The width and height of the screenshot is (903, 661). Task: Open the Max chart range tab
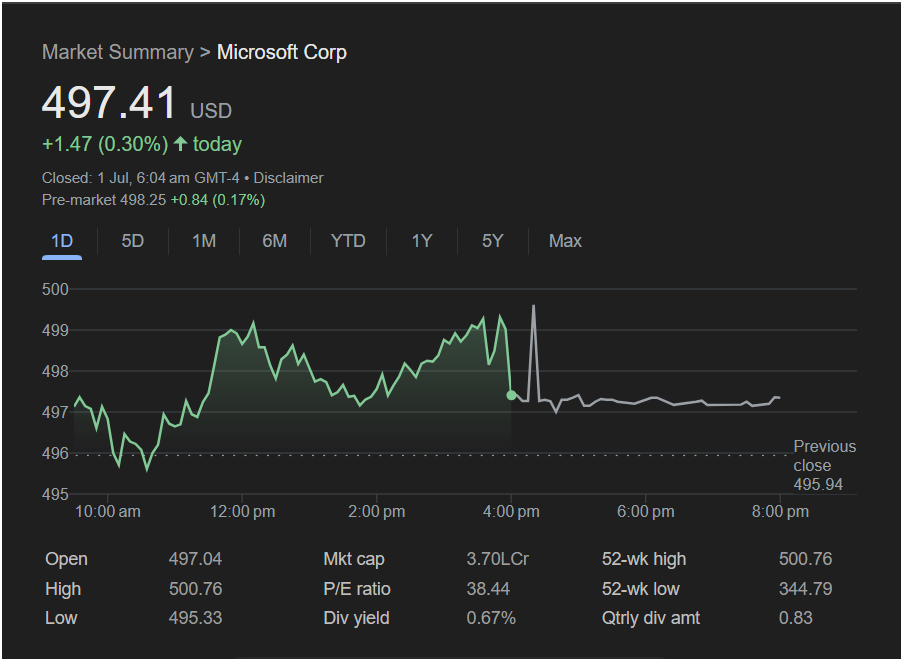pyautogui.click(x=565, y=241)
